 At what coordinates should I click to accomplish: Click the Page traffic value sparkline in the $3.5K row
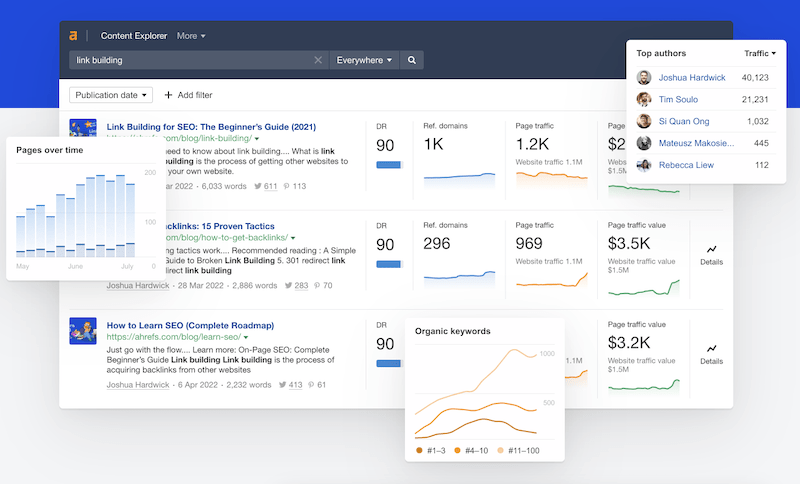pyautogui.click(x=644, y=288)
